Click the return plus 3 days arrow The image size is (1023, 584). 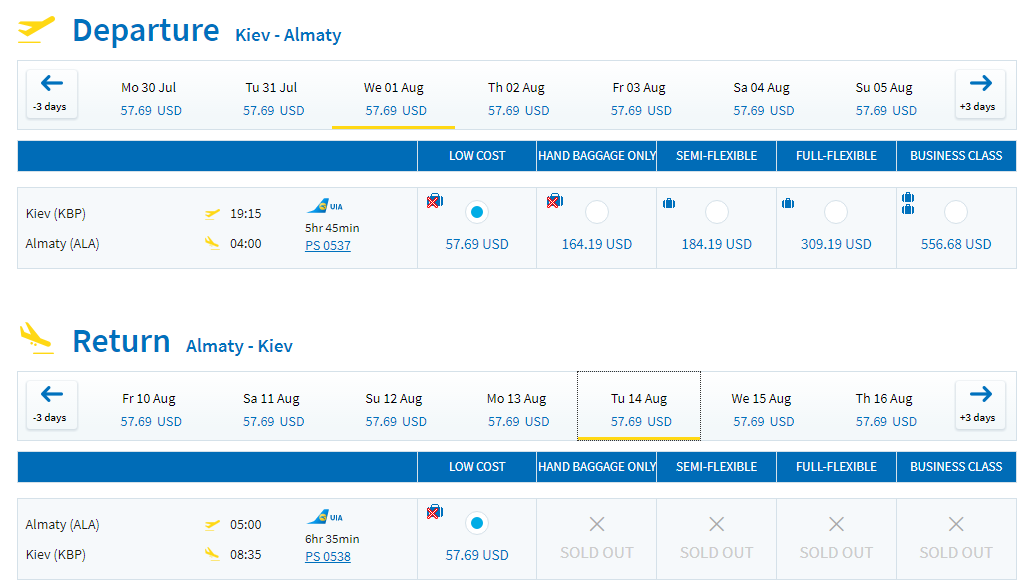tap(980, 405)
